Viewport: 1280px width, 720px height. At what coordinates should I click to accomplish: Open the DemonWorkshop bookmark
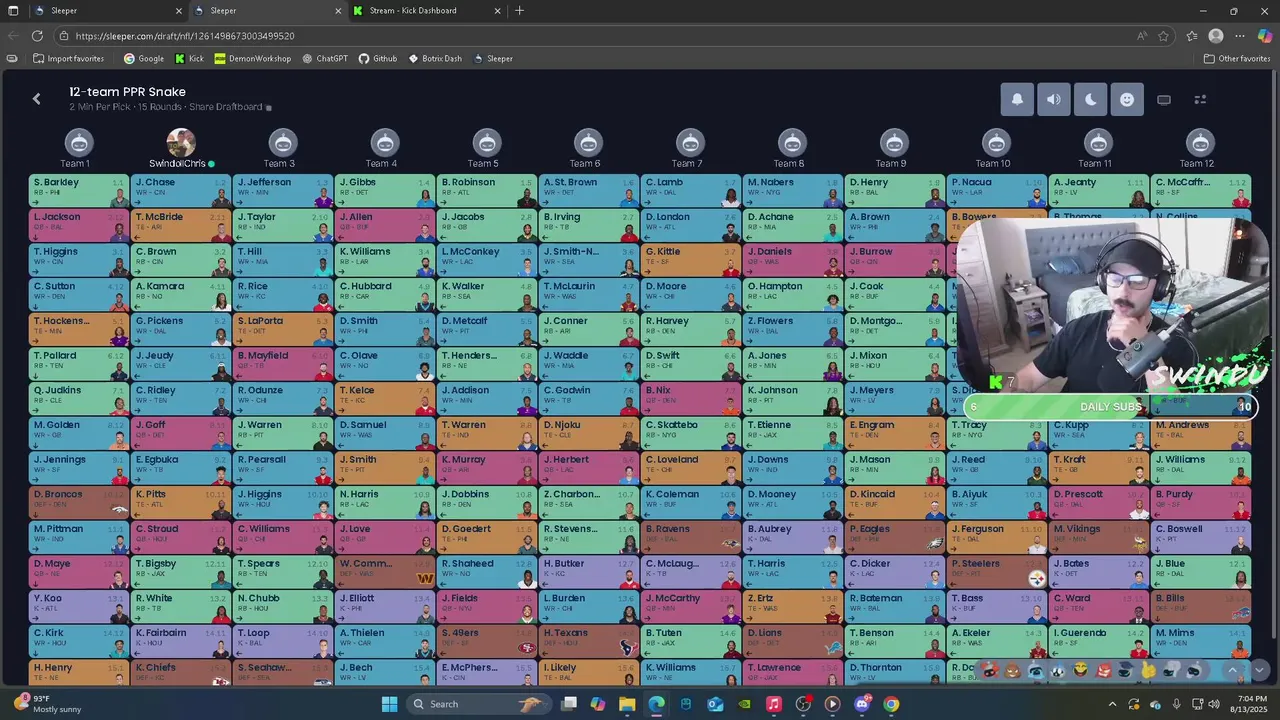click(x=253, y=59)
